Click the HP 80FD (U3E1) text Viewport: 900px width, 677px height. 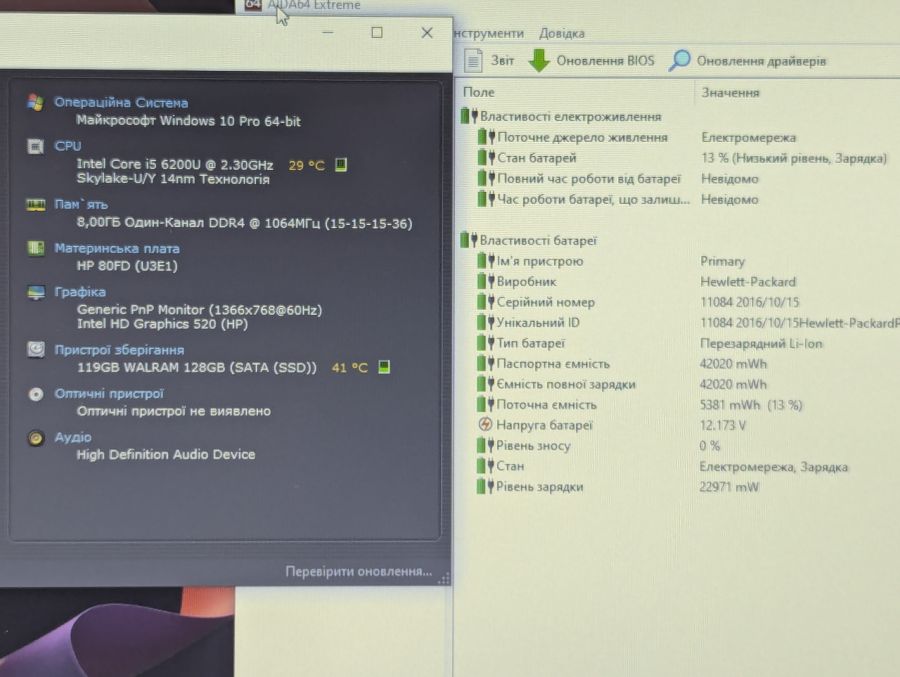tap(127, 266)
